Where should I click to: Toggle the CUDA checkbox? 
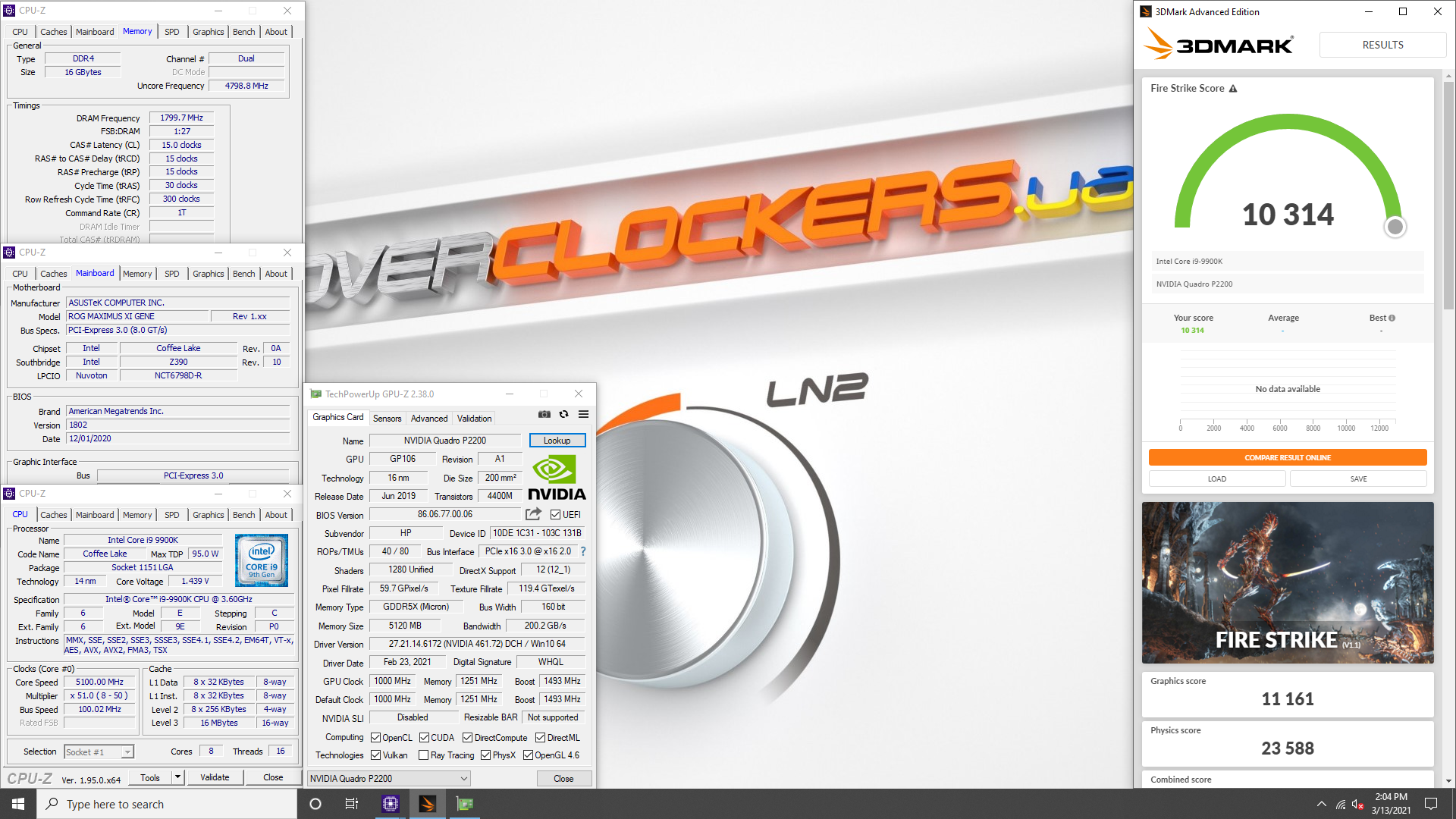coord(424,738)
